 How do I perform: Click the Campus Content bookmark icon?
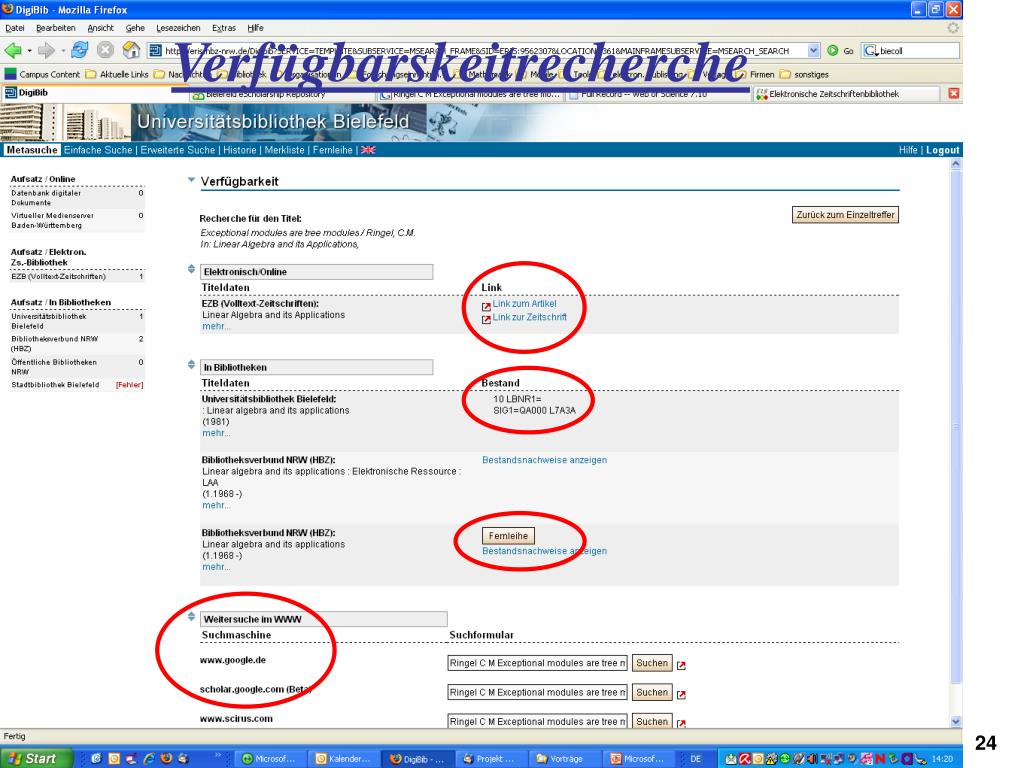tap(10, 74)
